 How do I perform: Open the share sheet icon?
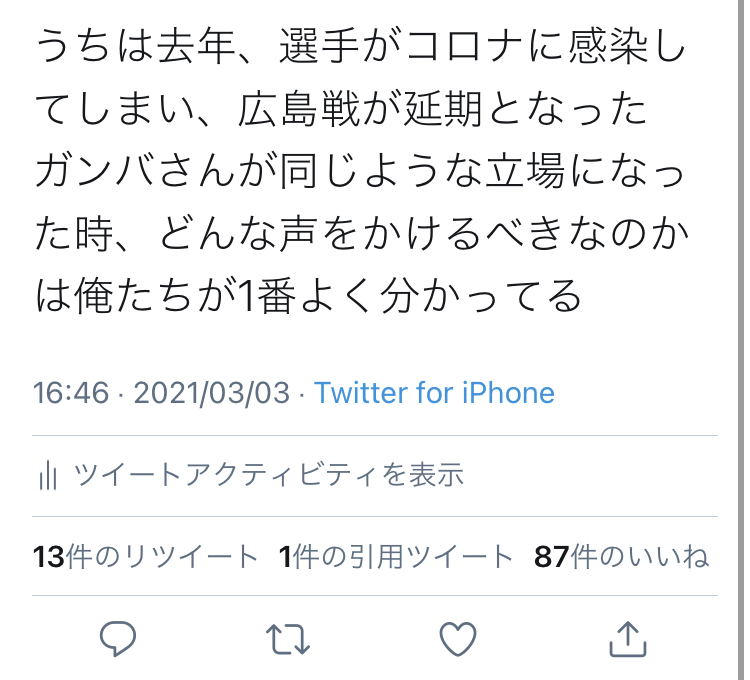pyautogui.click(x=626, y=637)
